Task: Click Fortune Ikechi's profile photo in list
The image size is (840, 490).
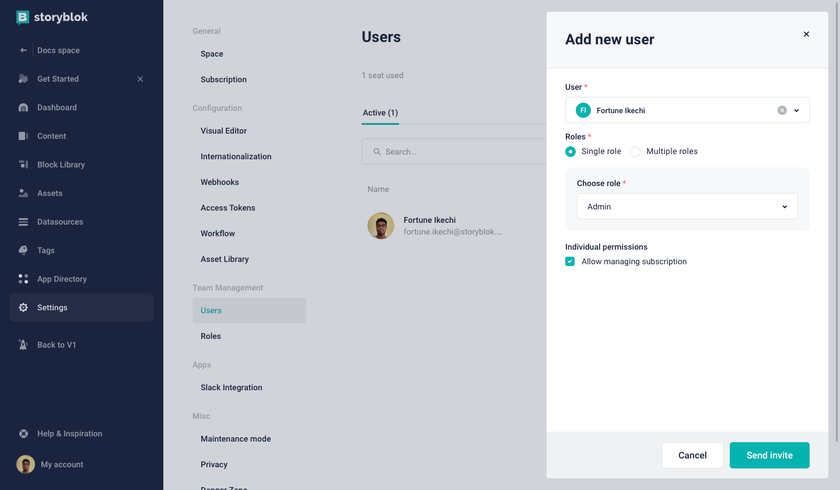Action: (x=380, y=225)
